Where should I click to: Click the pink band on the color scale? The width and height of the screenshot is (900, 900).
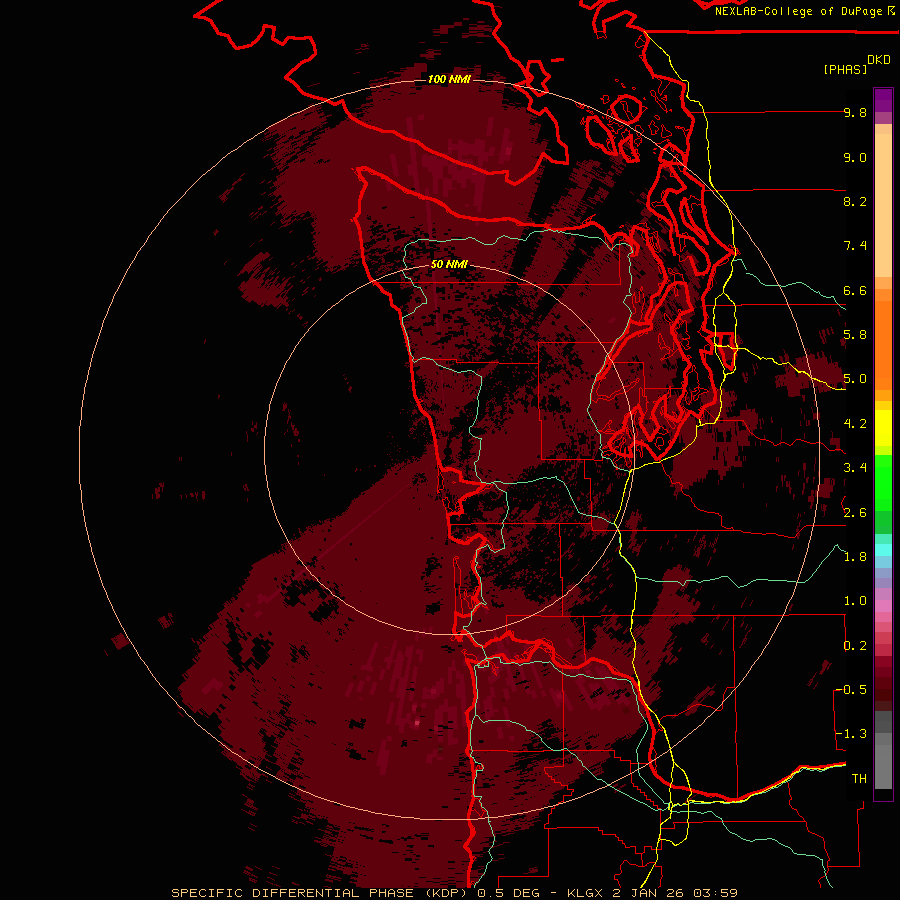click(883, 606)
